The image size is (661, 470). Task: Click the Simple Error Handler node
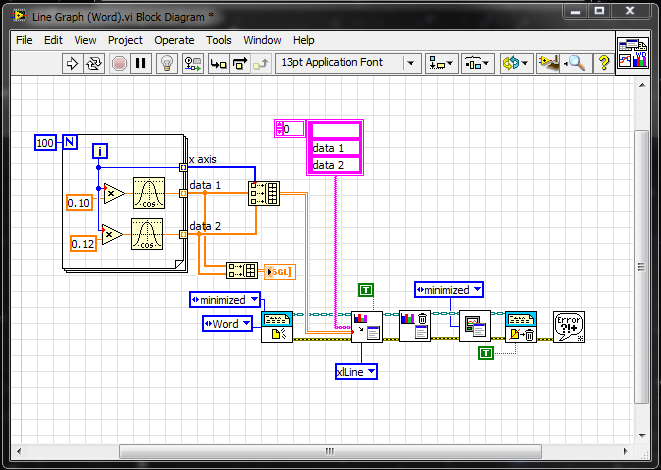pyautogui.click(x=568, y=327)
